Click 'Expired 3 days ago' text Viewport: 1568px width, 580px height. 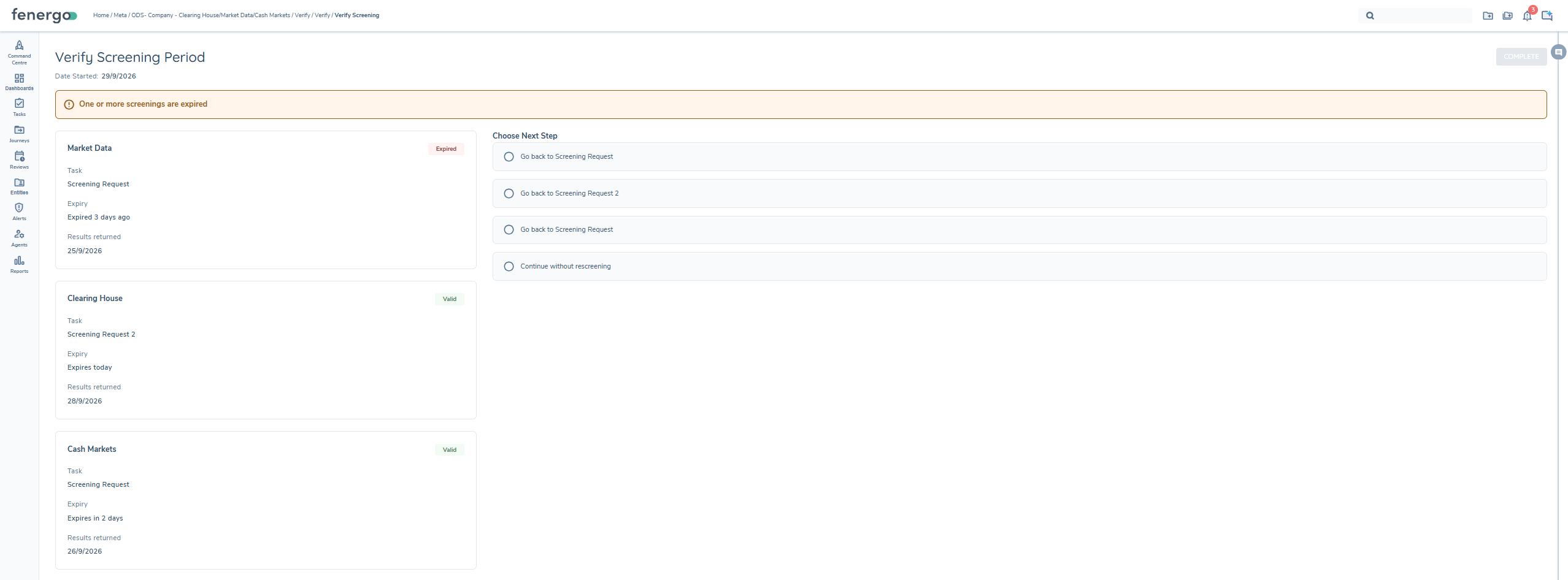click(99, 218)
